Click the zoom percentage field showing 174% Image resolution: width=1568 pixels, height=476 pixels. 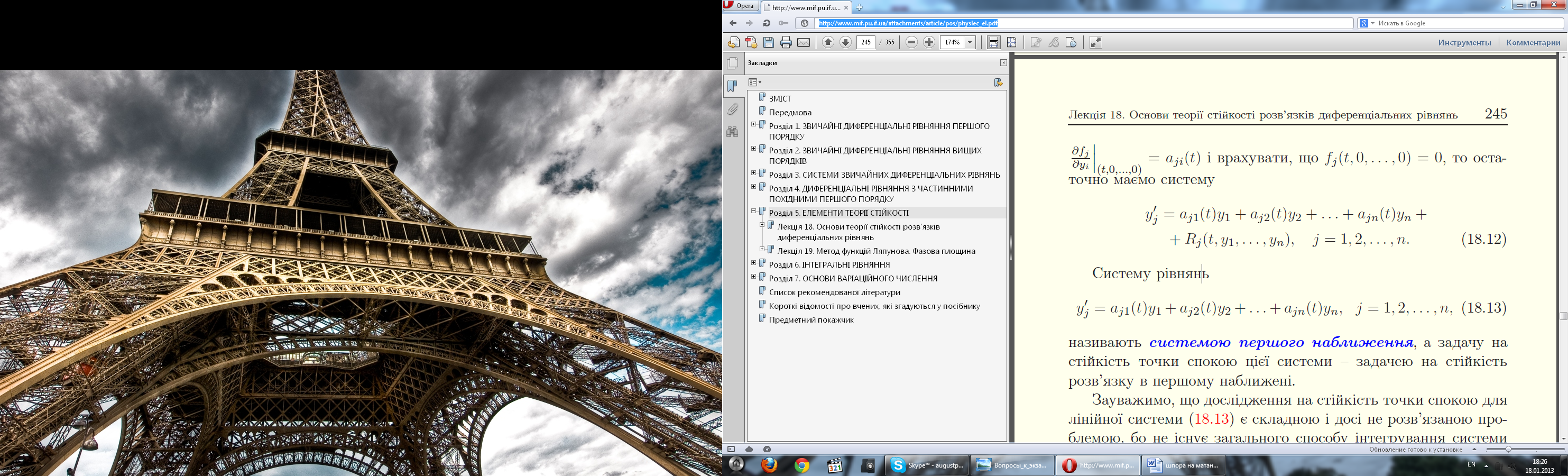952,42
